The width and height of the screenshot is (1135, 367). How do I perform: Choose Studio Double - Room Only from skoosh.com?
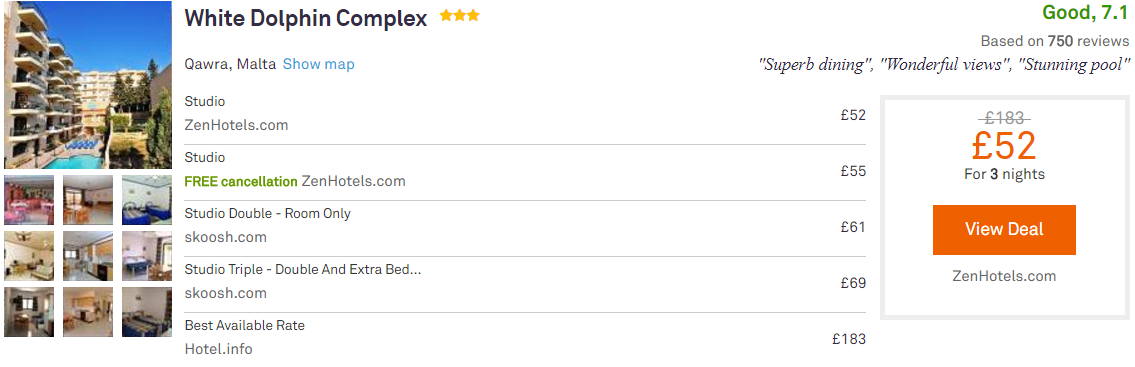525,227
